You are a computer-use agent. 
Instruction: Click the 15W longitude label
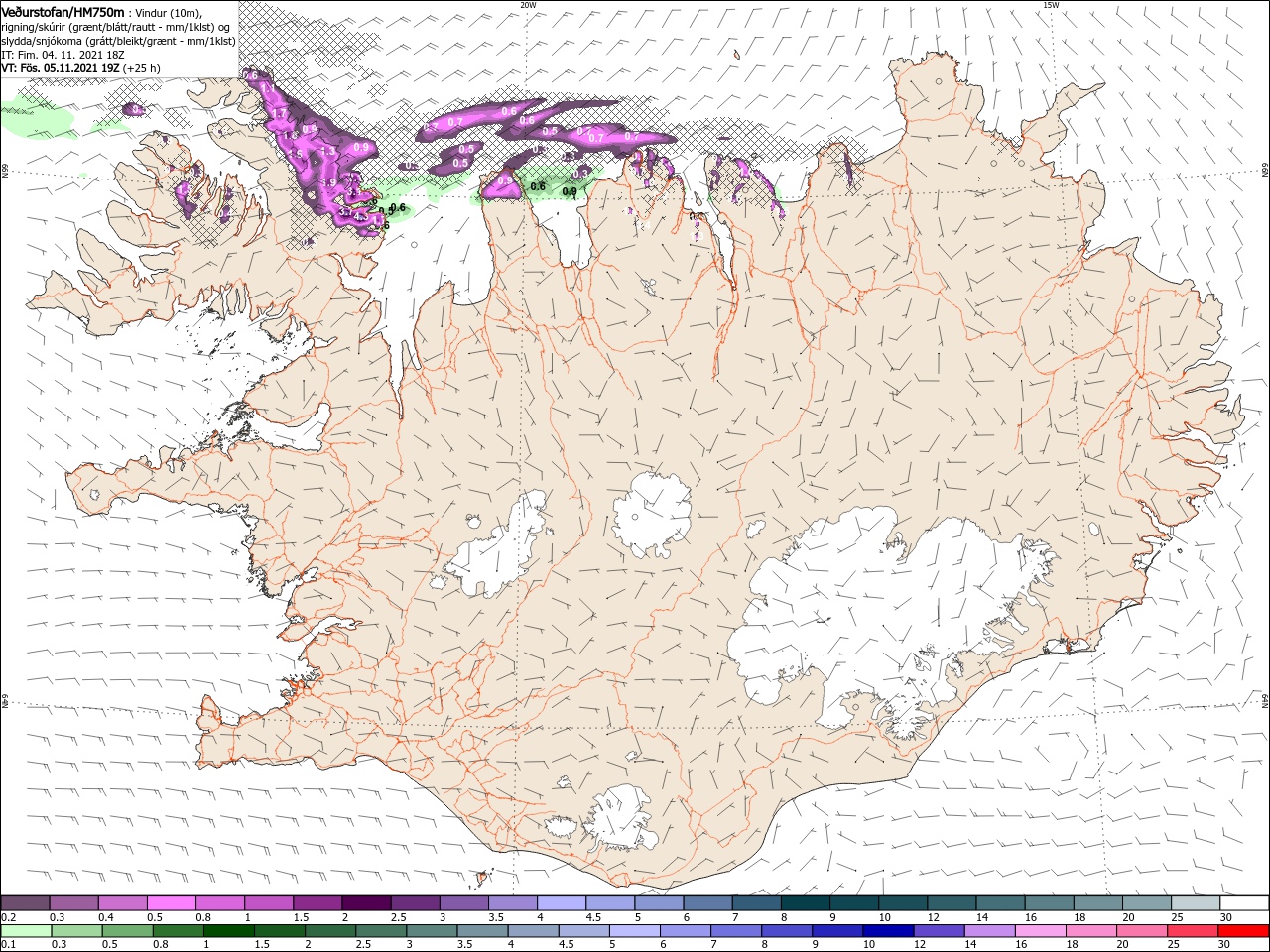[x=1051, y=5]
